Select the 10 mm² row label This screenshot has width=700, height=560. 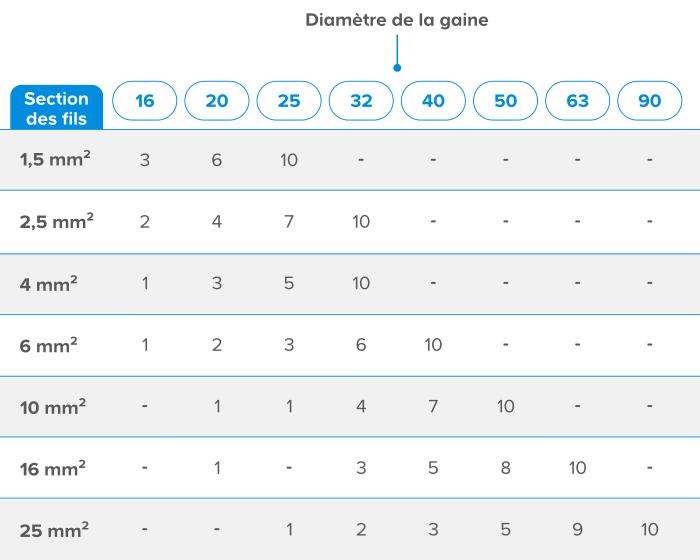52,406
